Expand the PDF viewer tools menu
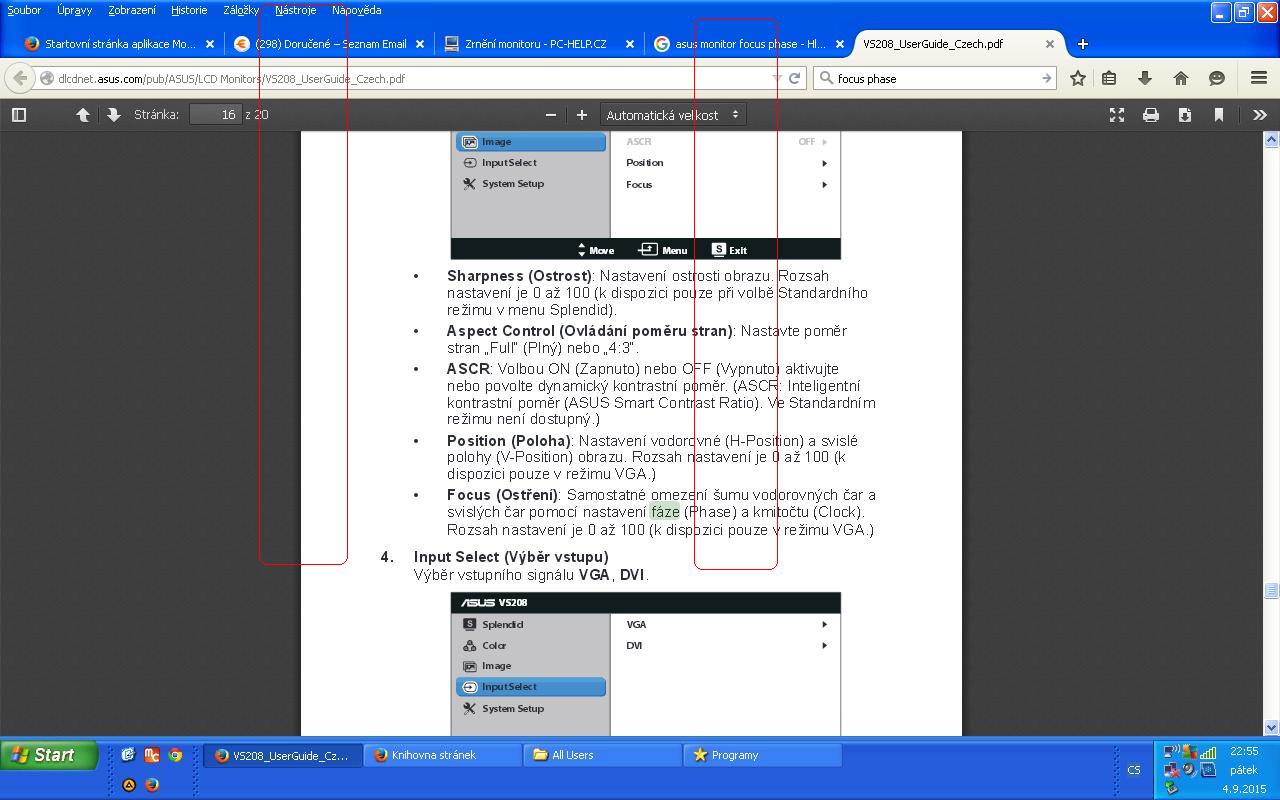The image size is (1280, 800). (x=1260, y=115)
